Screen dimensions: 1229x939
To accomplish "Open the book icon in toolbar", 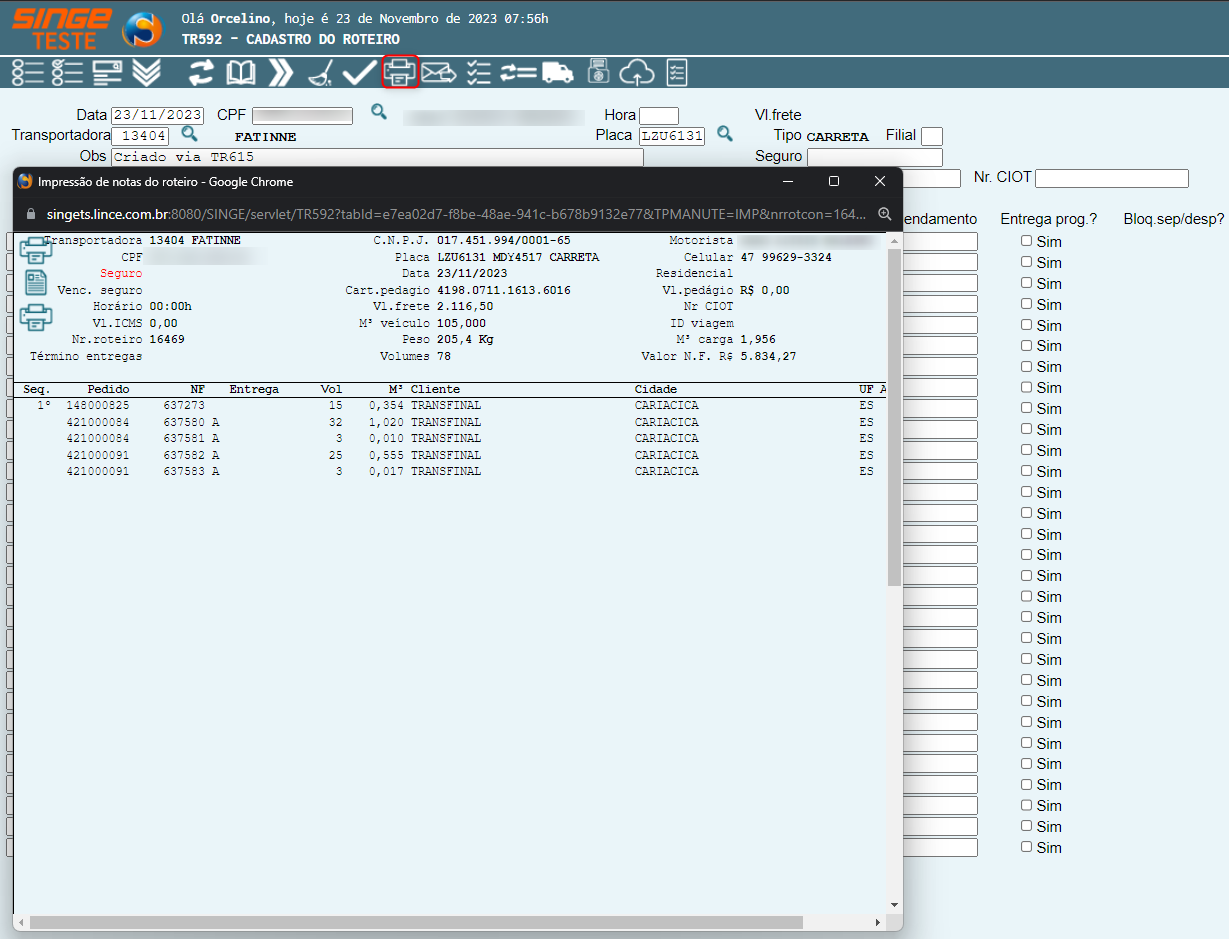I will [241, 72].
